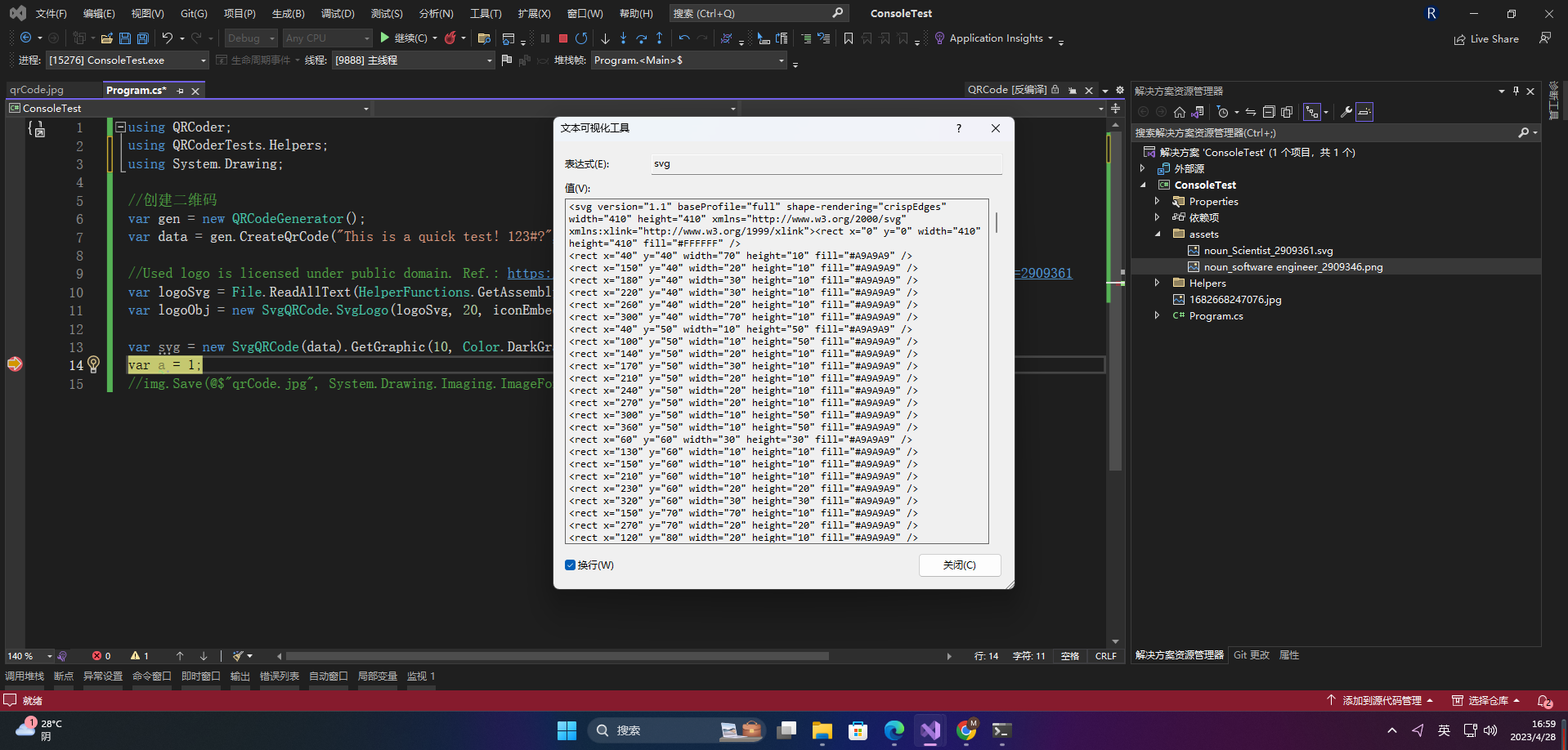Toggle the 换行(W) word wrap checkbox

[x=570, y=565]
